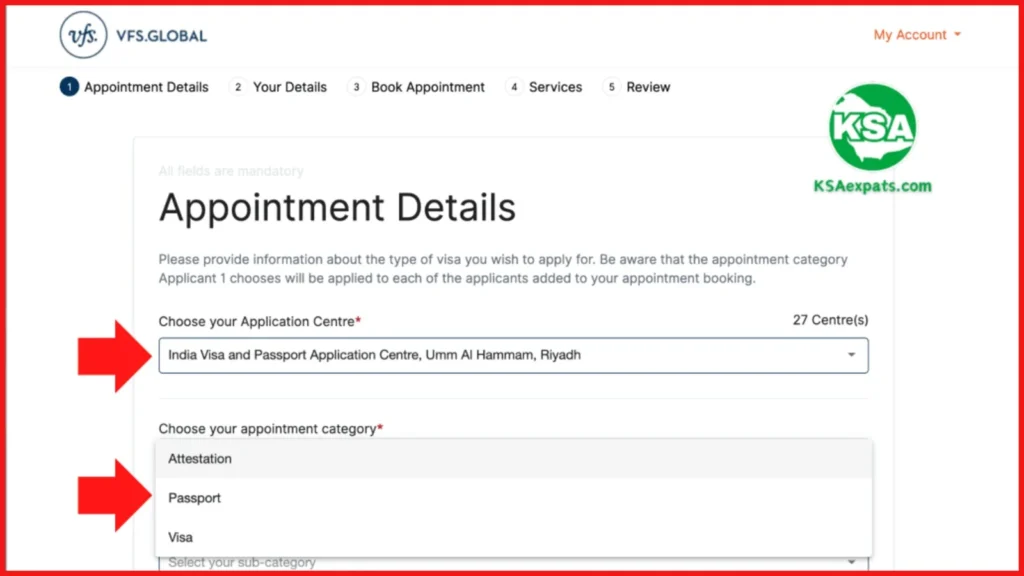Open the Application Centre dropdown
This screenshot has width=1024, height=576.
[513, 355]
